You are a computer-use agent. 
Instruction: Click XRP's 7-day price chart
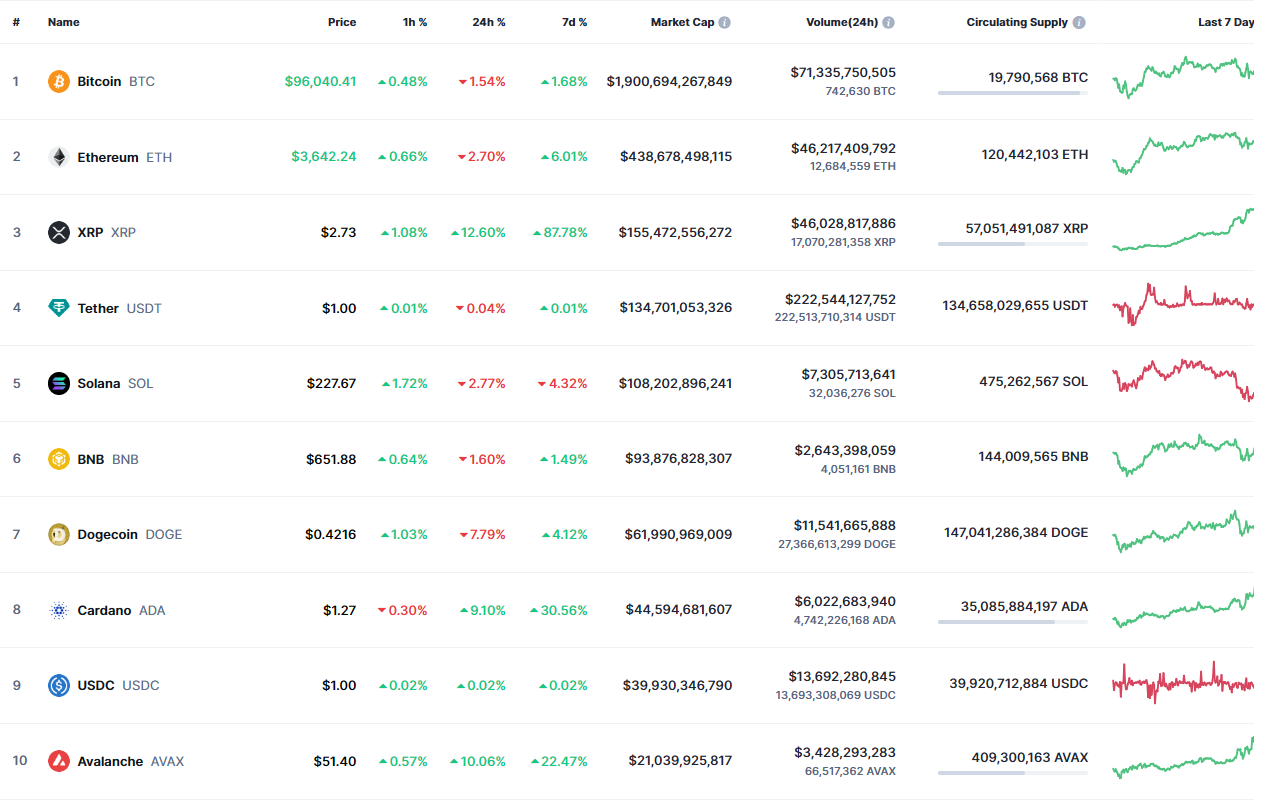click(1183, 229)
